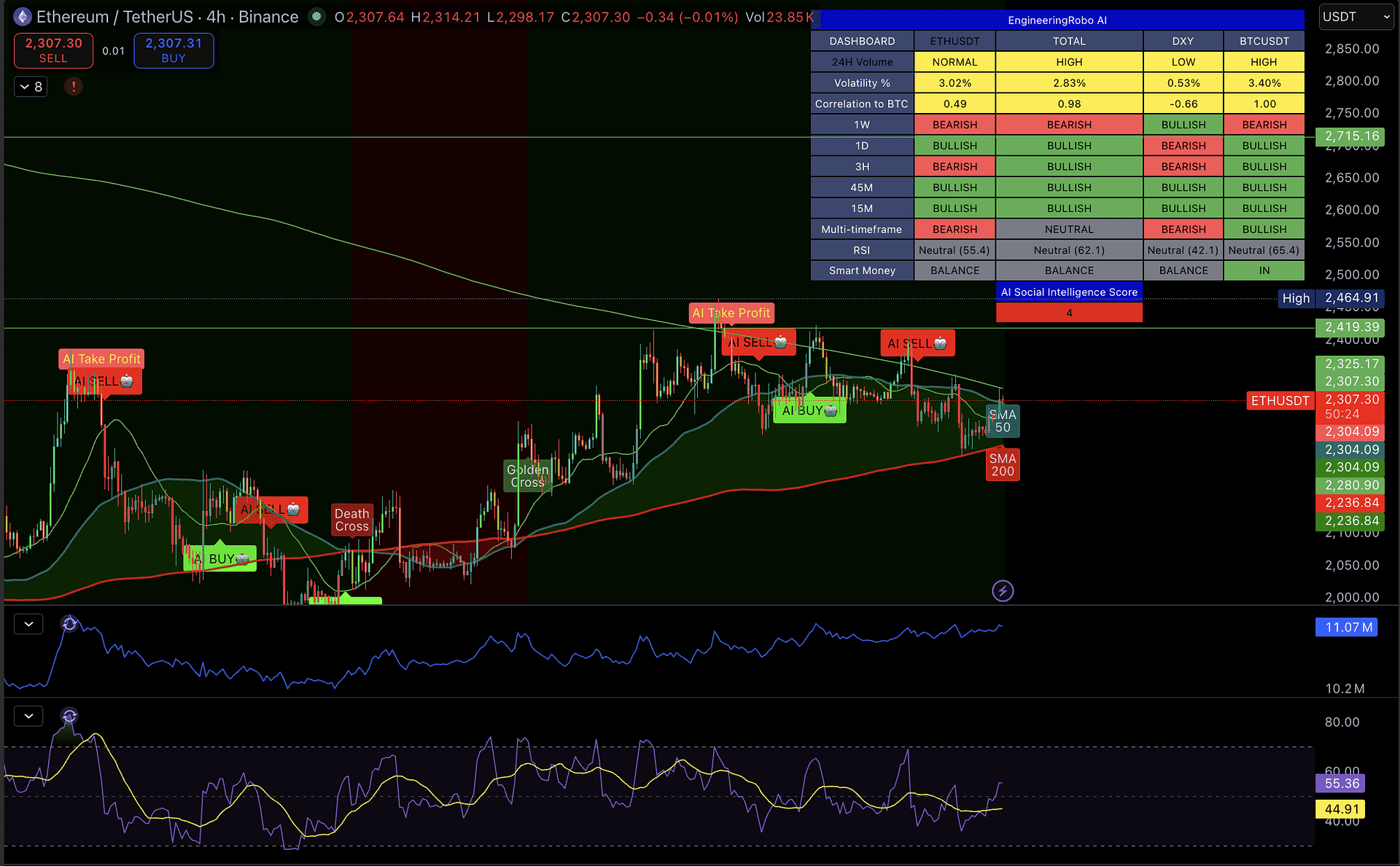
Task: Click the indicator icon in volume pane
Action: pyautogui.click(x=69, y=623)
